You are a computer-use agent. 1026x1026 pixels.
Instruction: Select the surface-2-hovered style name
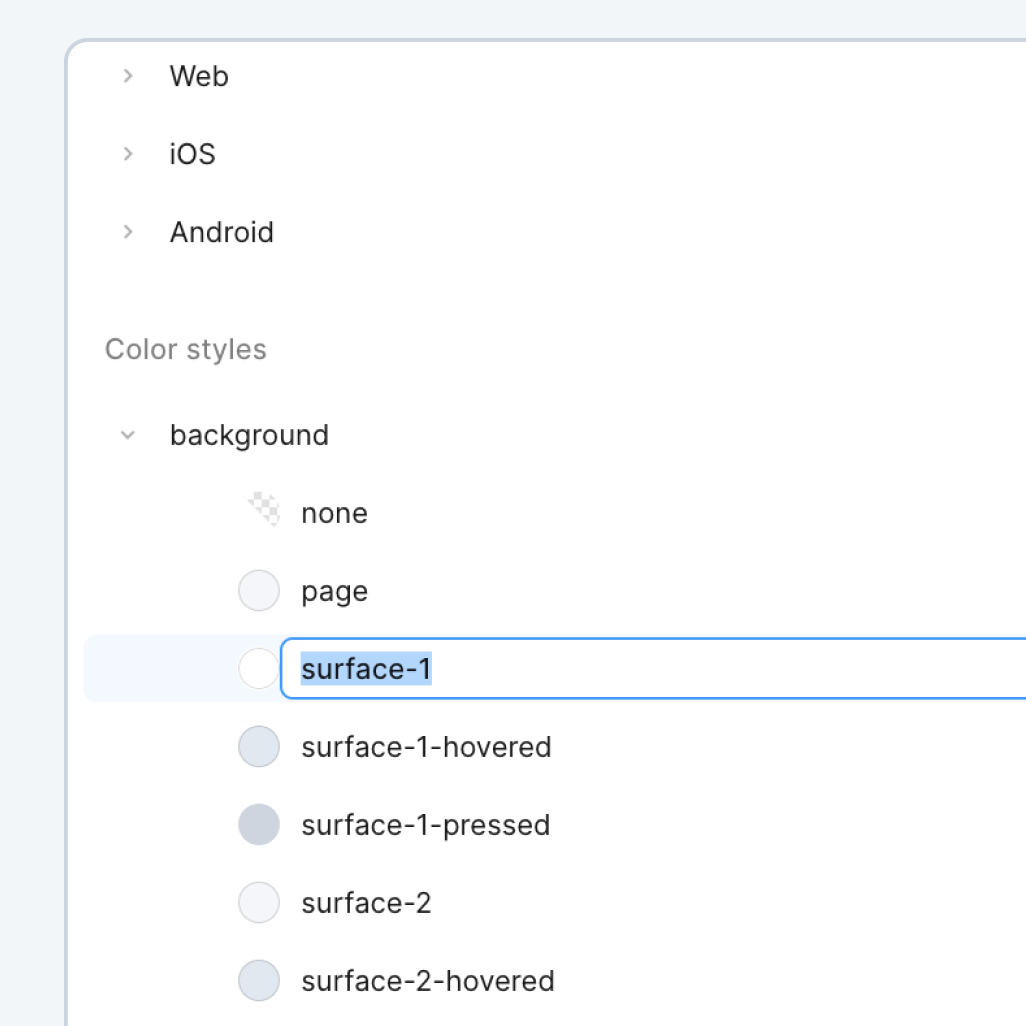pos(427,981)
